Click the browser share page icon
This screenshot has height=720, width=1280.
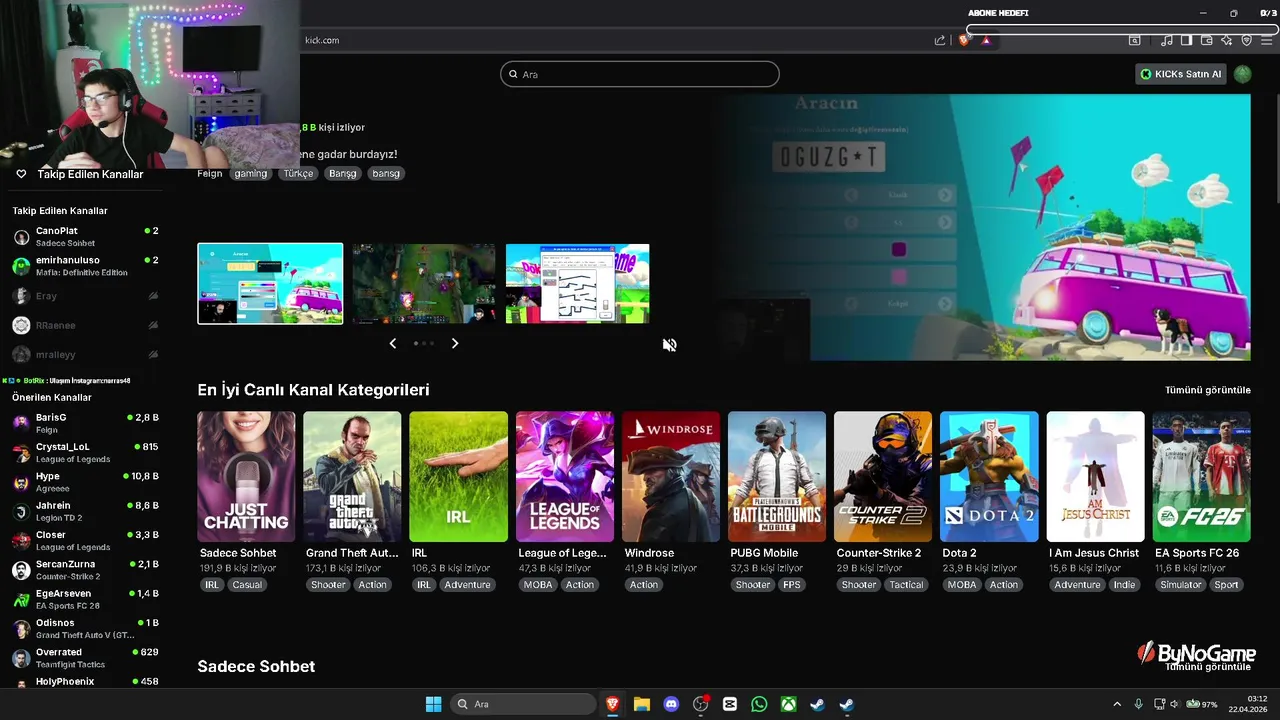(x=940, y=40)
